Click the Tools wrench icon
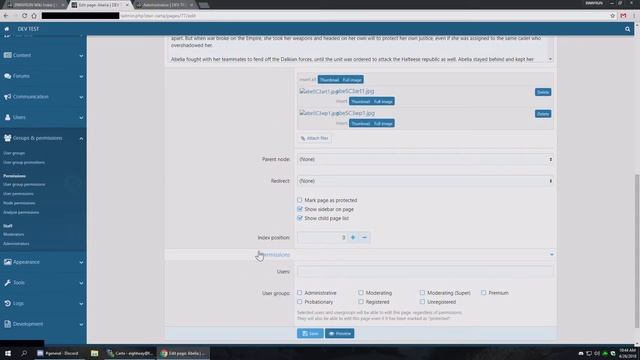640x360 pixels. (7, 282)
